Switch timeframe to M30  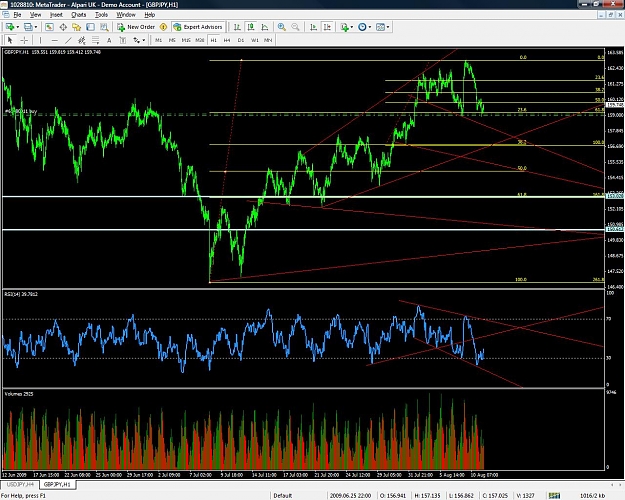point(200,40)
